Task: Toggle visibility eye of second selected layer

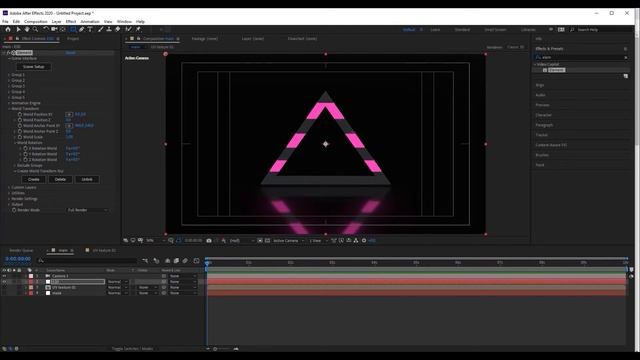Action: click(4, 282)
